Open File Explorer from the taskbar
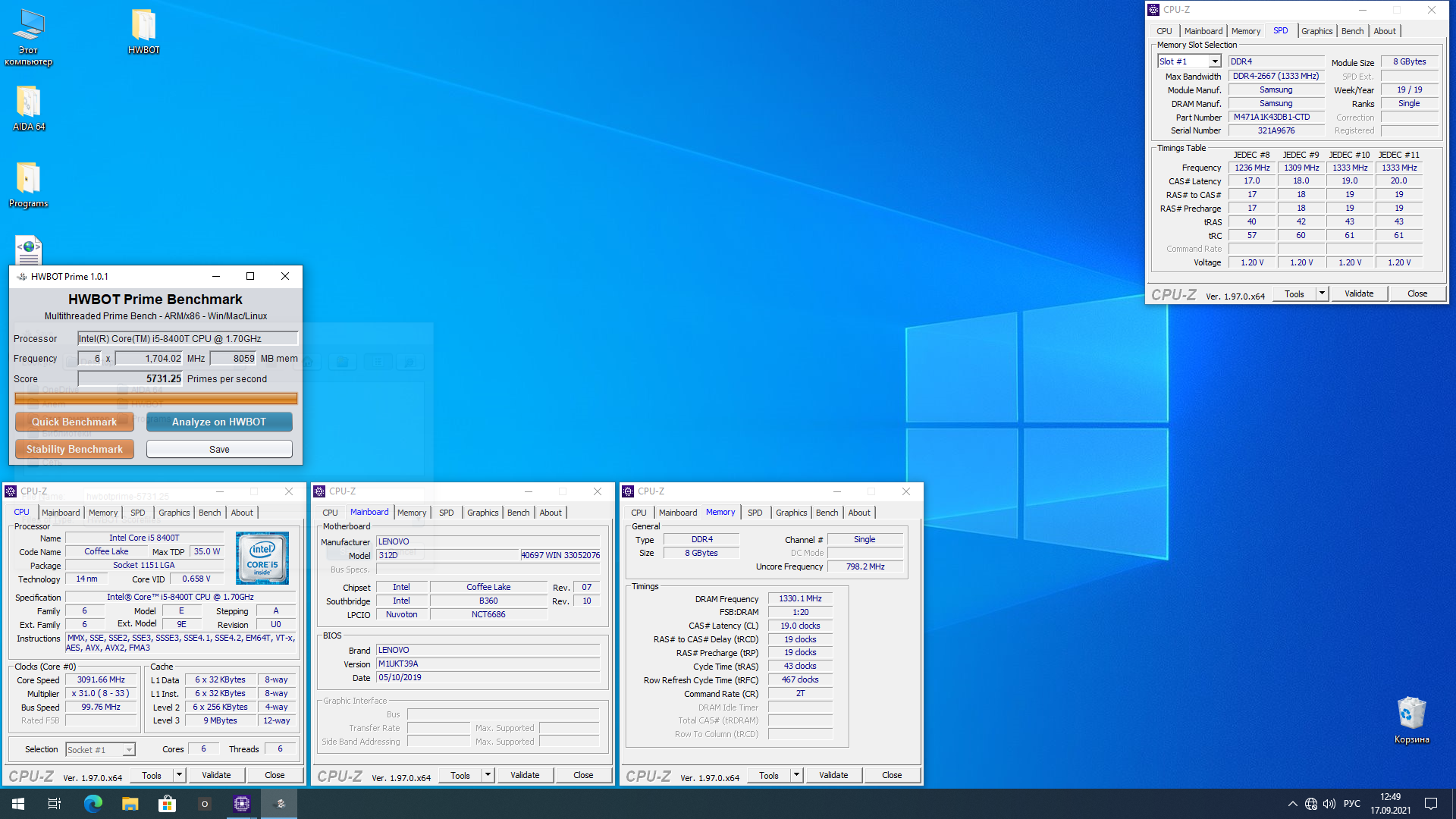Viewport: 1456px width, 819px height. click(130, 804)
